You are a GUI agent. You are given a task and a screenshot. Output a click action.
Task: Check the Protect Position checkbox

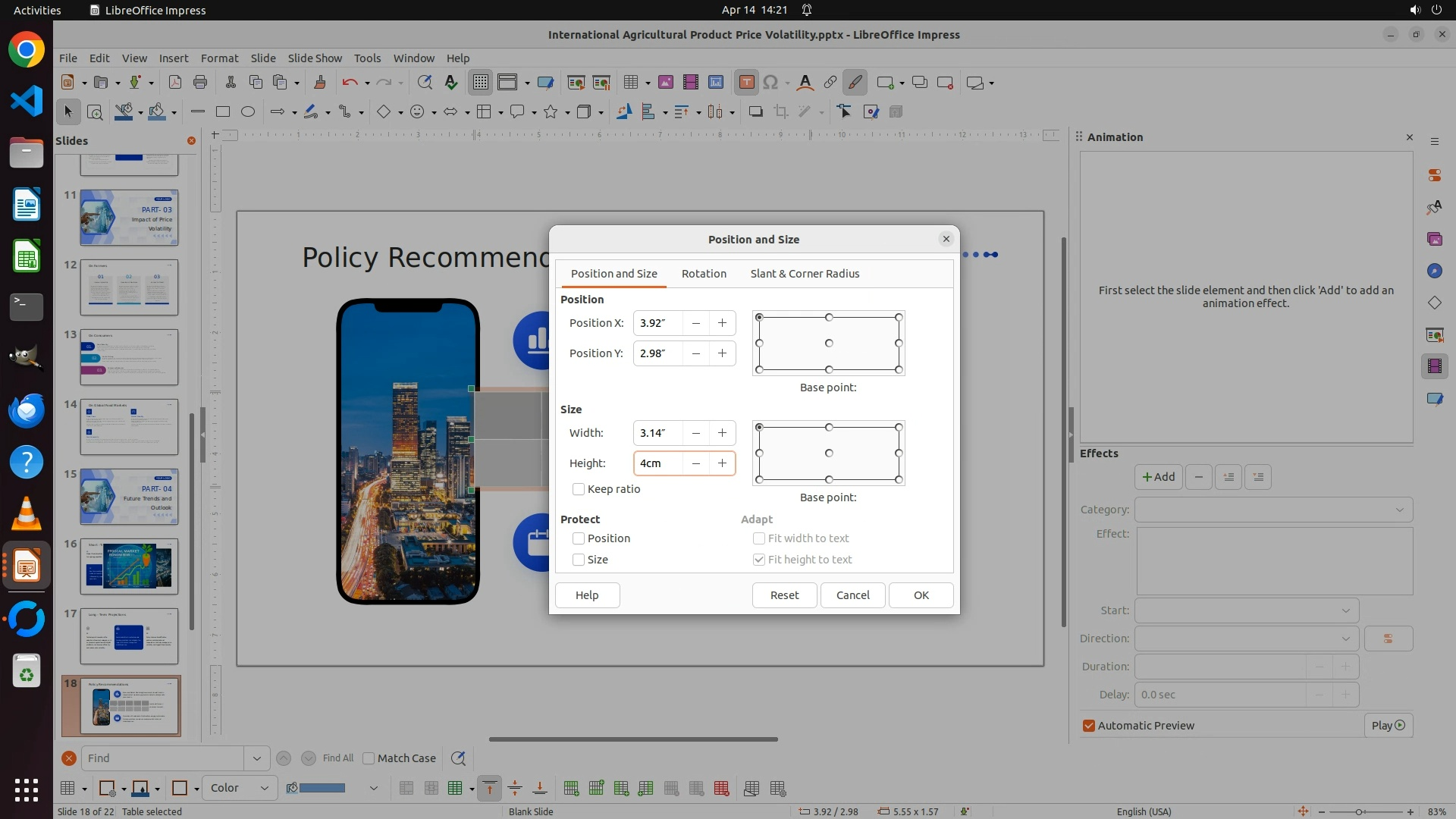tap(579, 538)
